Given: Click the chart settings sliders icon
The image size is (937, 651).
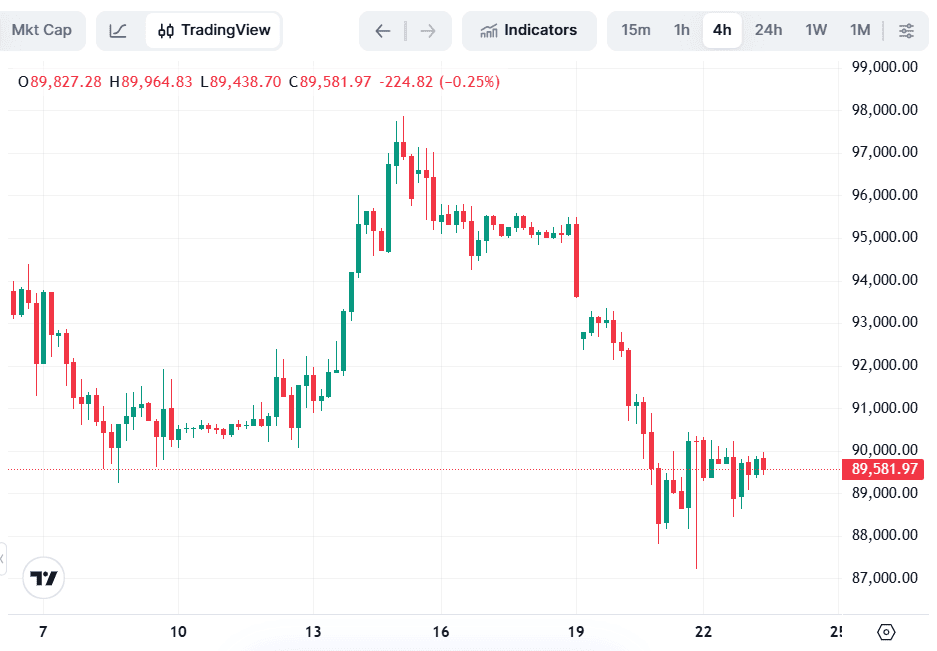Looking at the screenshot, I should click(x=906, y=30).
